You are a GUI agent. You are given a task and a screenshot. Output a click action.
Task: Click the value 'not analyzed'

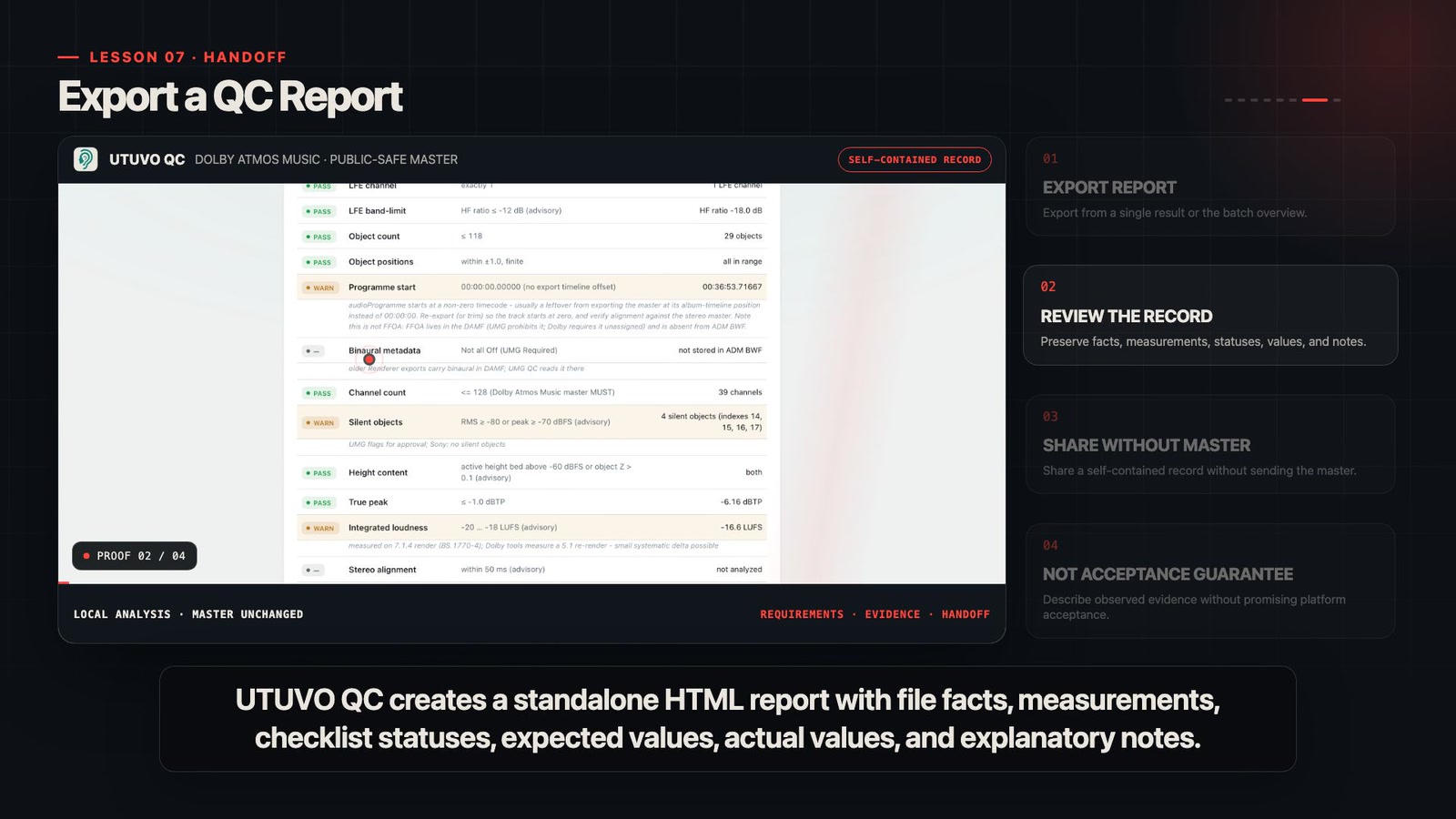pyautogui.click(x=739, y=570)
